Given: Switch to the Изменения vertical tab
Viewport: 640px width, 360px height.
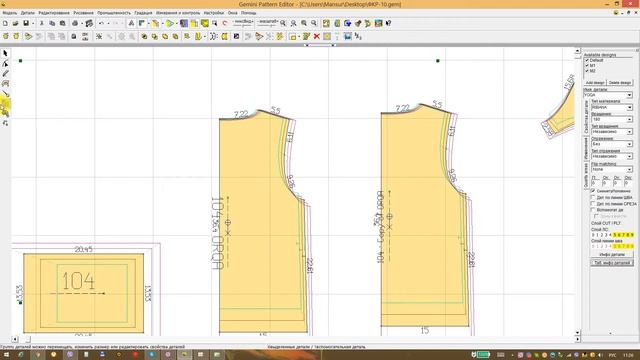Looking at the screenshot, I should [x=586, y=148].
